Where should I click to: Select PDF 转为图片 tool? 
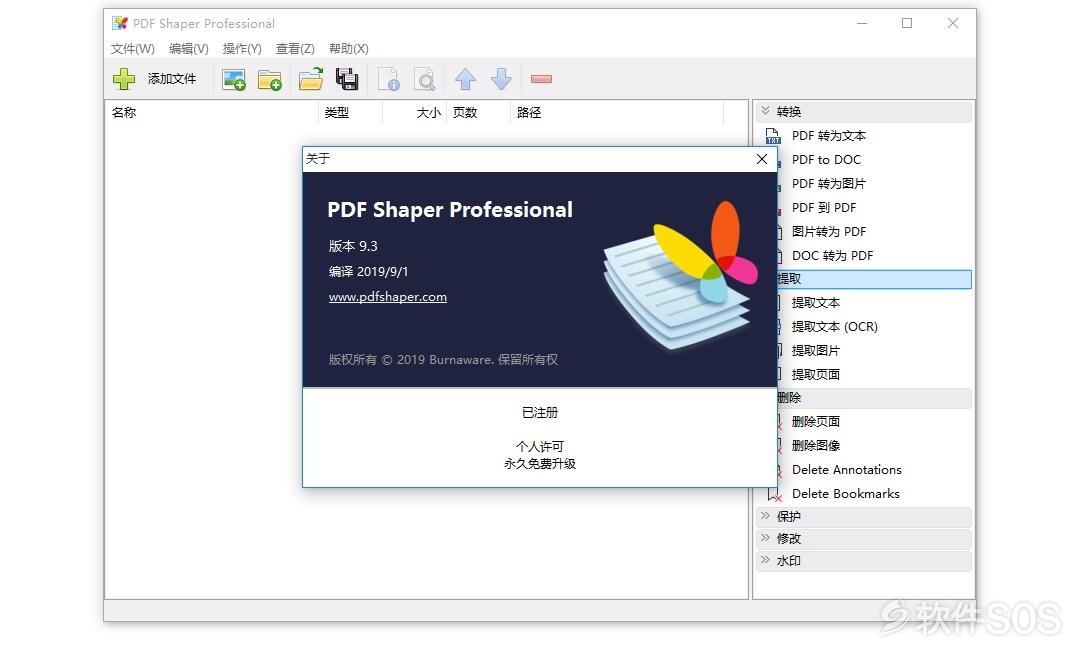828,183
